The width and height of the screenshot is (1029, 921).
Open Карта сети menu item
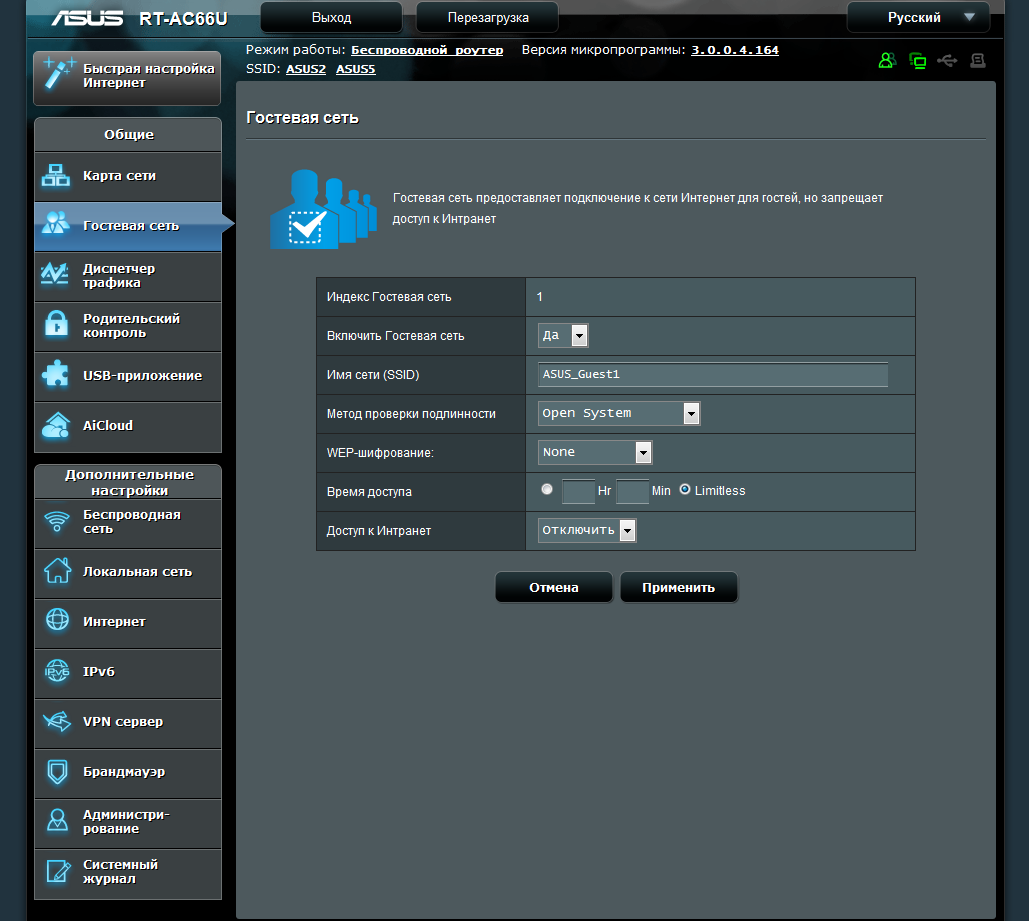click(x=128, y=176)
